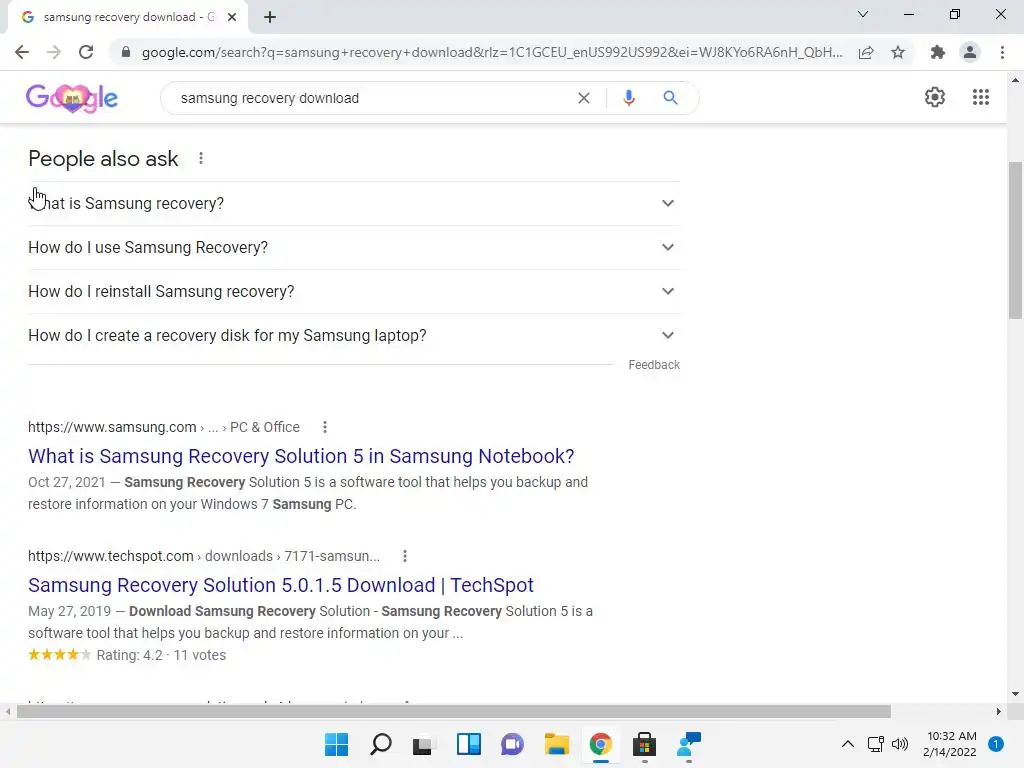Open Windows taskbar search
Viewport: 1024px width, 768px height.
point(381,744)
